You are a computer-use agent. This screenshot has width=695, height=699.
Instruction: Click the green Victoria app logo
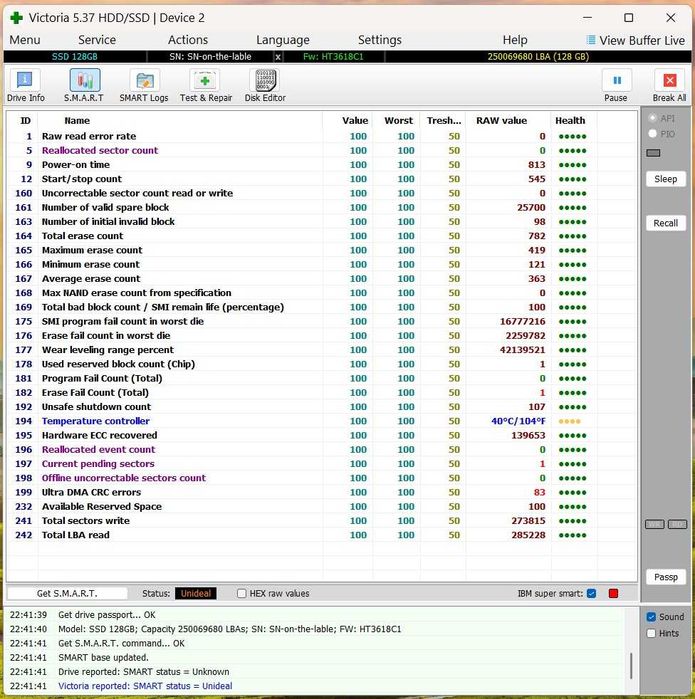(16, 18)
